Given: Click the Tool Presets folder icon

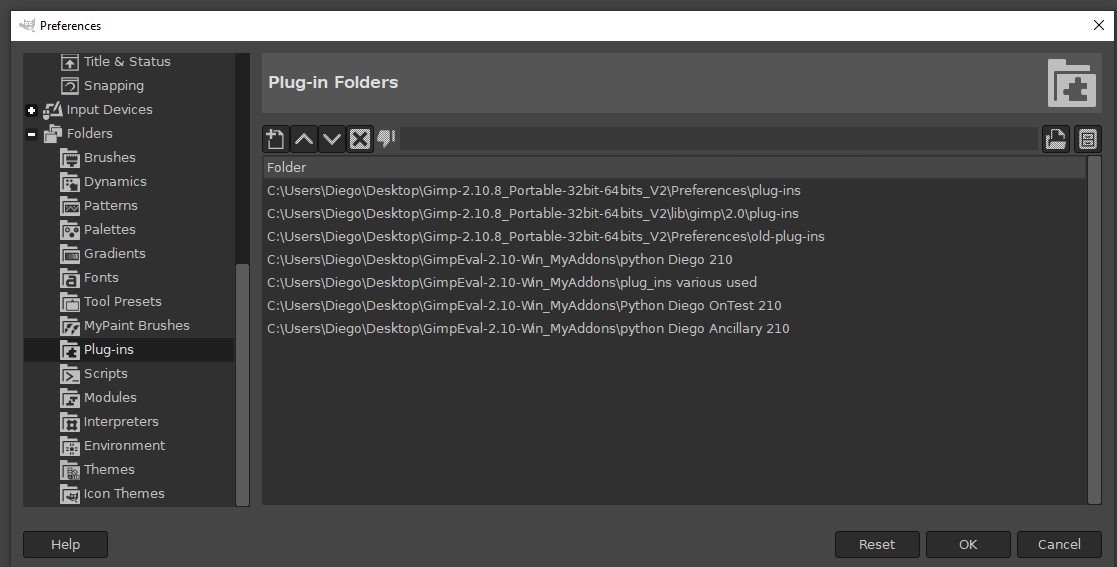Looking at the screenshot, I should pyautogui.click(x=70, y=302).
